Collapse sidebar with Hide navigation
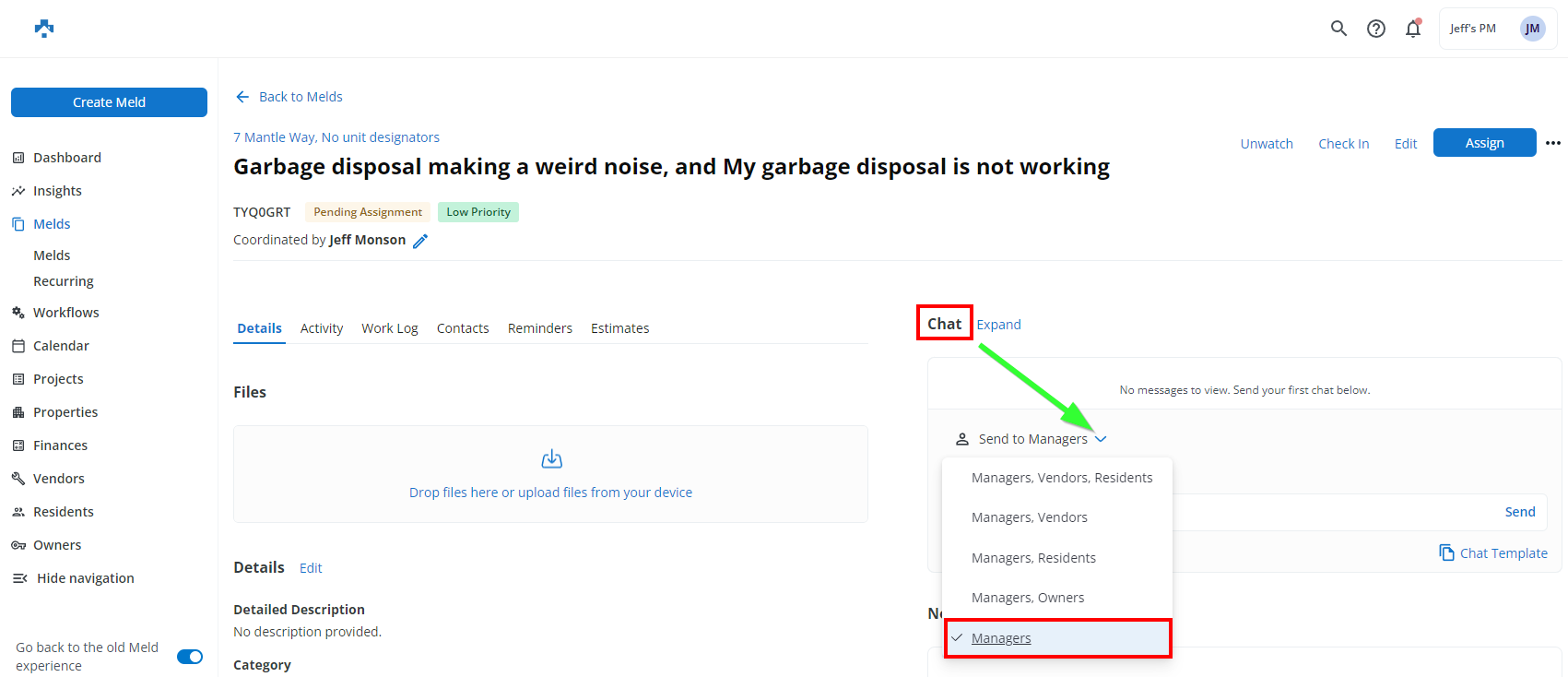 [x=85, y=578]
